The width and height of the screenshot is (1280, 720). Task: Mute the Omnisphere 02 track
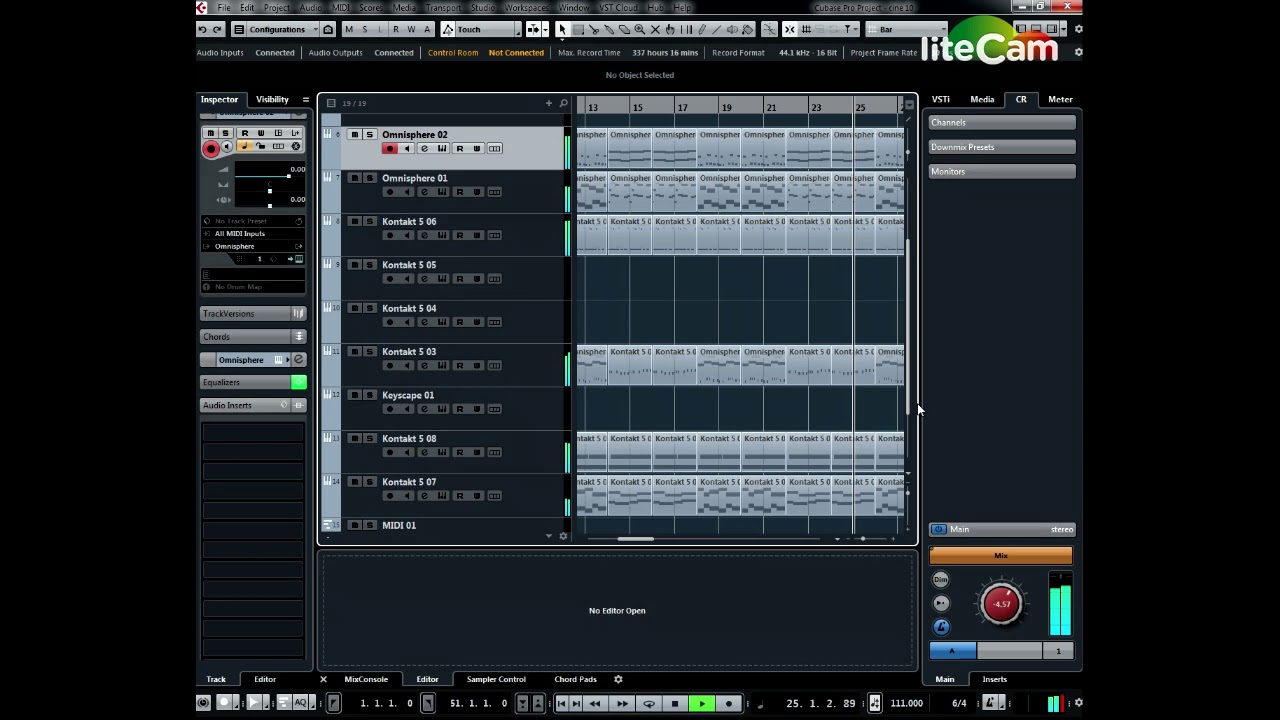pyautogui.click(x=354, y=135)
